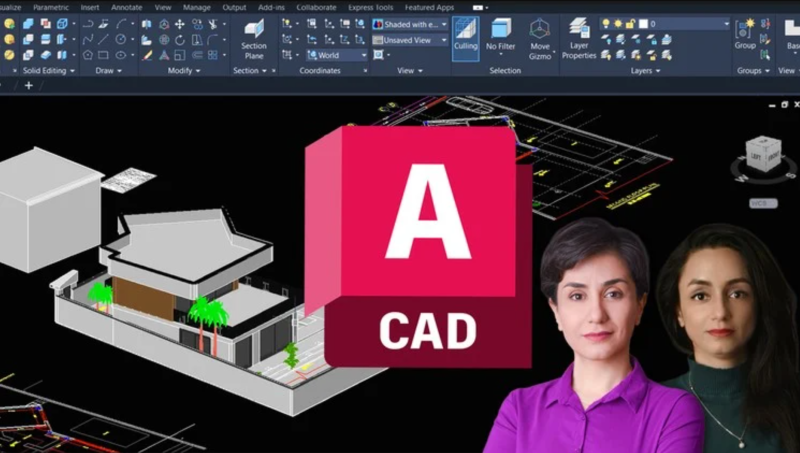This screenshot has height=453, width=800.
Task: Select the Trim tool in Modify
Action: (x=213, y=23)
